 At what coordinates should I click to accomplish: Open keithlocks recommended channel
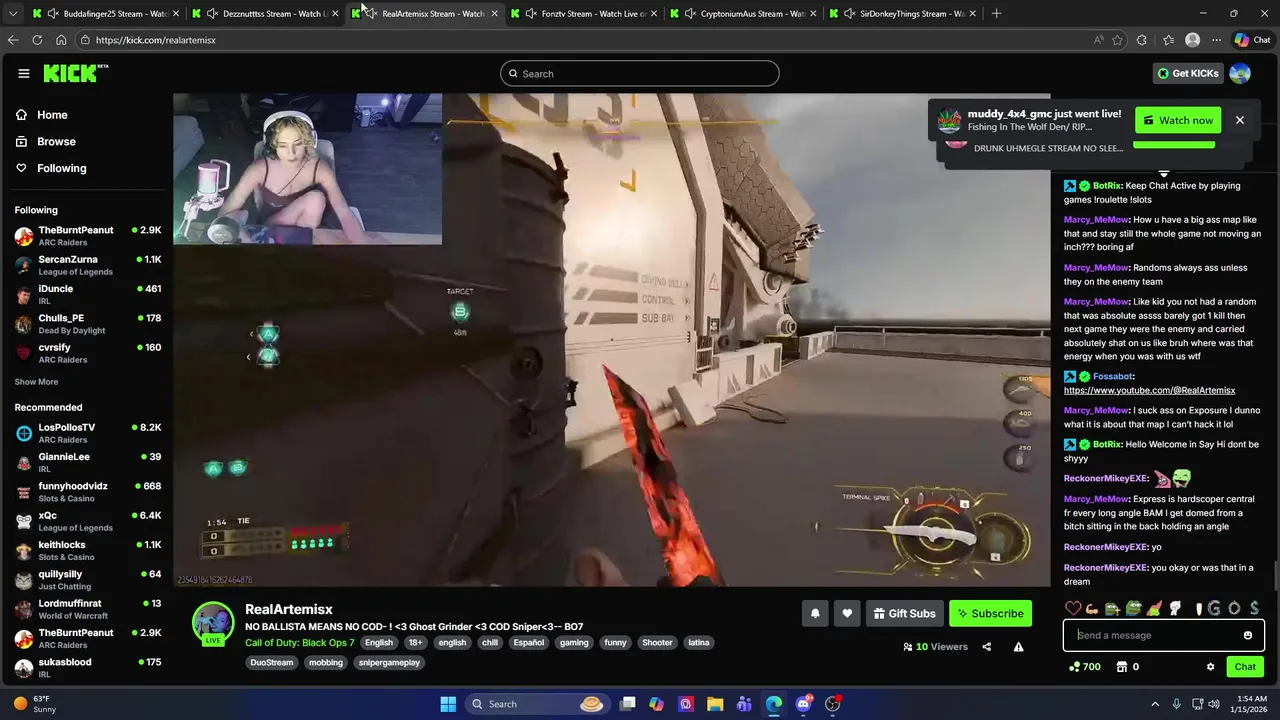(87, 550)
